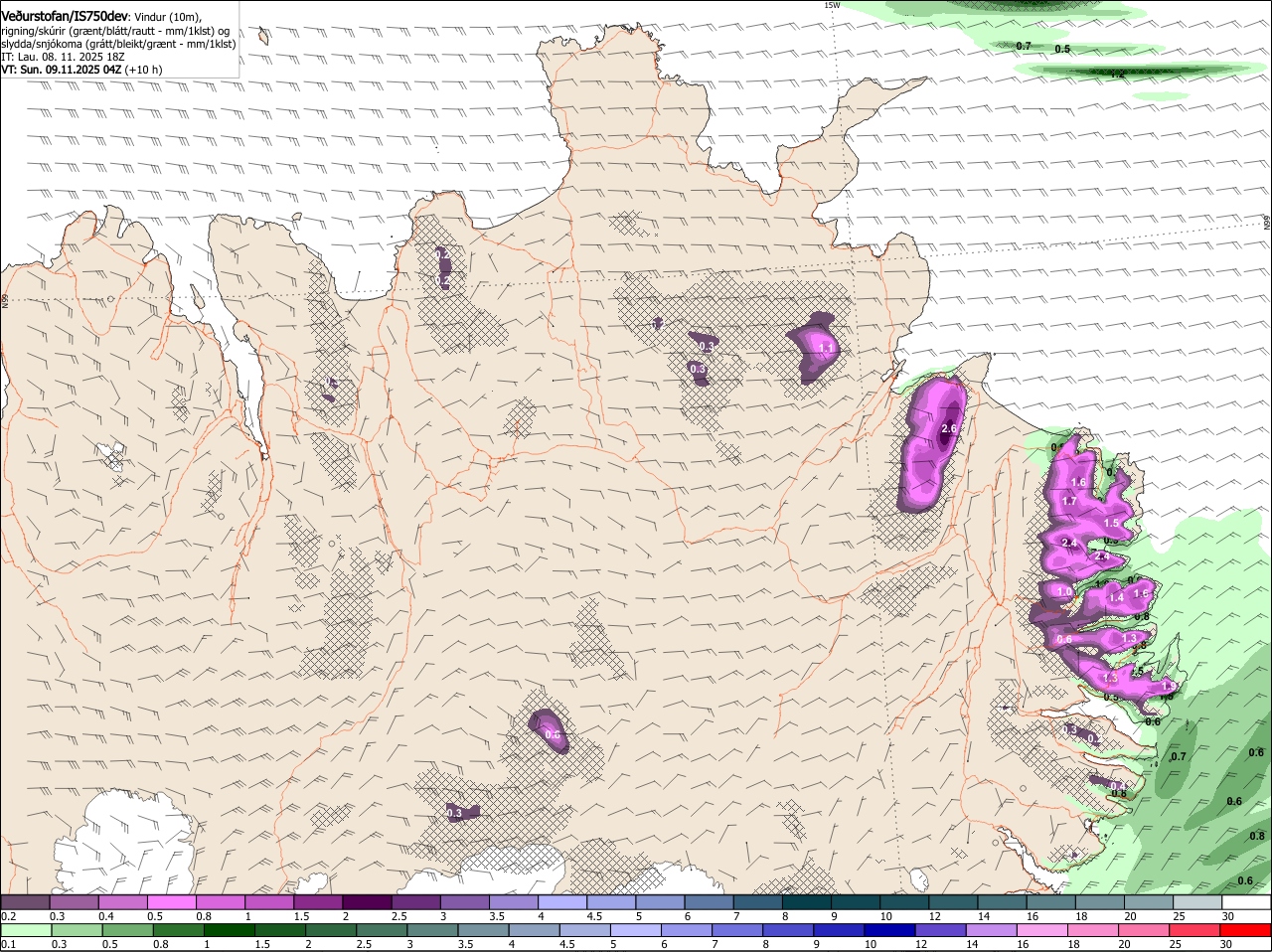This screenshot has width=1272, height=952.
Task: Click the 1.4 snowfall value on east coast
Action: 1116,598
